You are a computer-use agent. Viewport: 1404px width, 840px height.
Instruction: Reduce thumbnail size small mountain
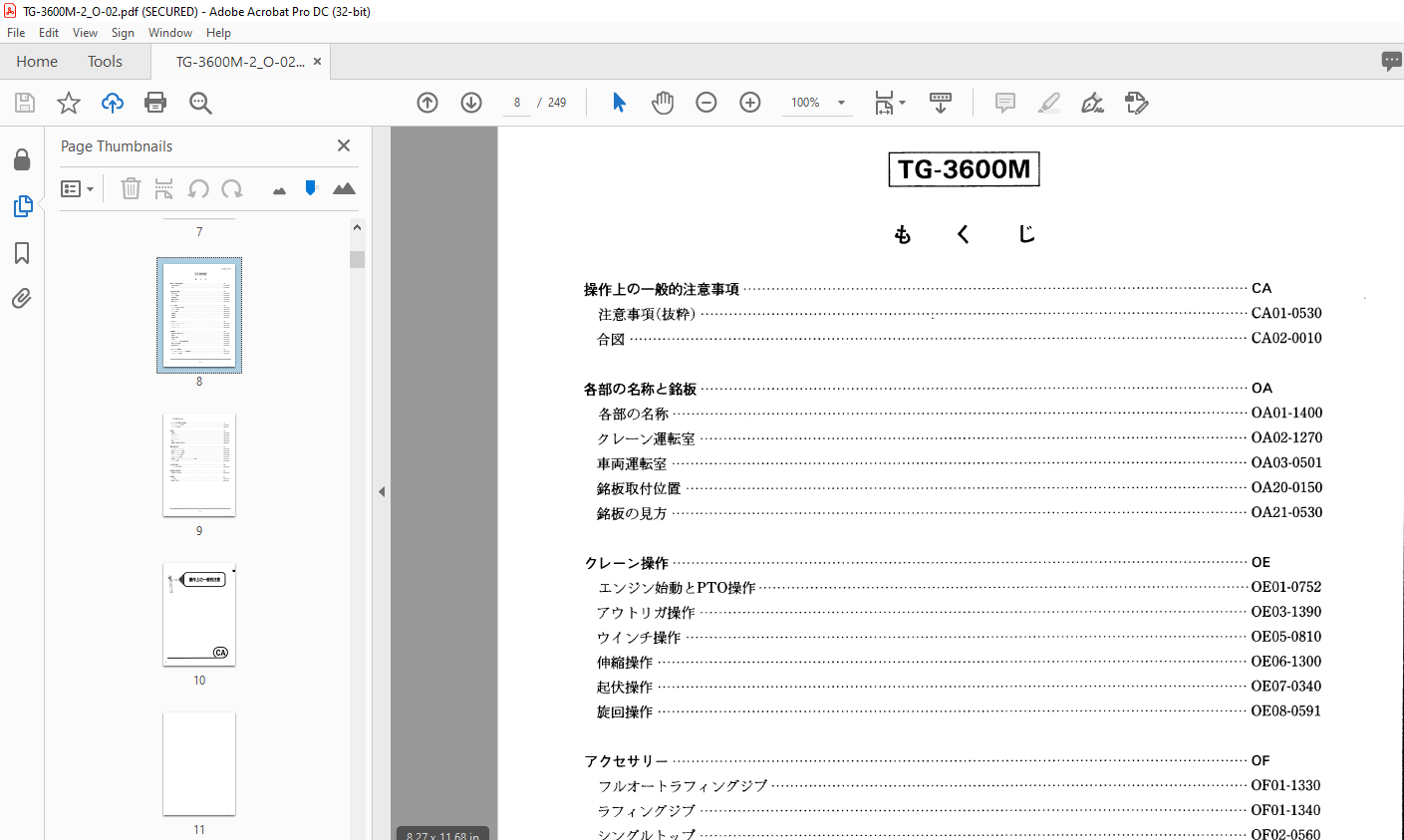pos(279,190)
